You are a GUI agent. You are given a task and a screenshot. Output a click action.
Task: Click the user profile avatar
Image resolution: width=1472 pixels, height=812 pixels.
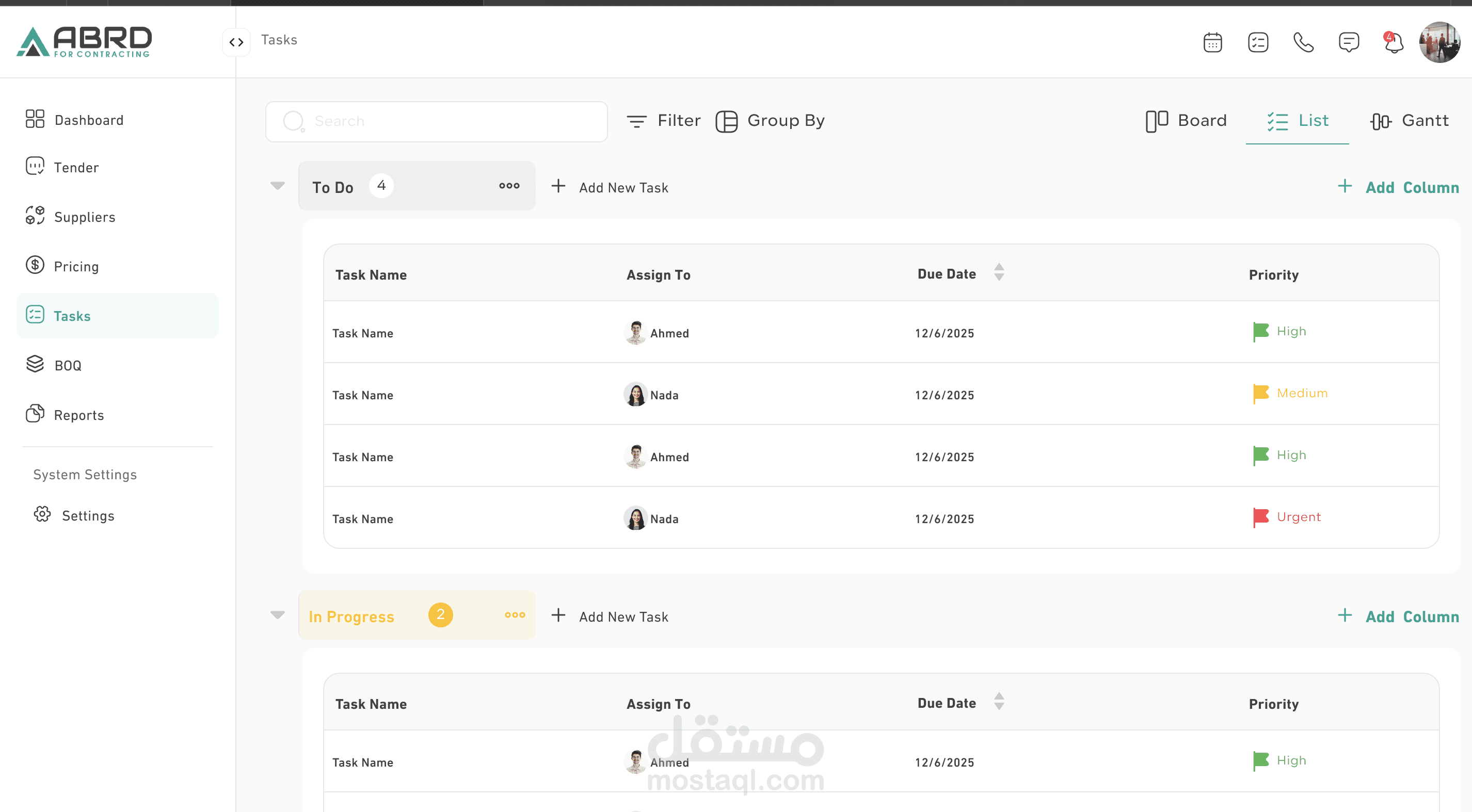[x=1439, y=42]
